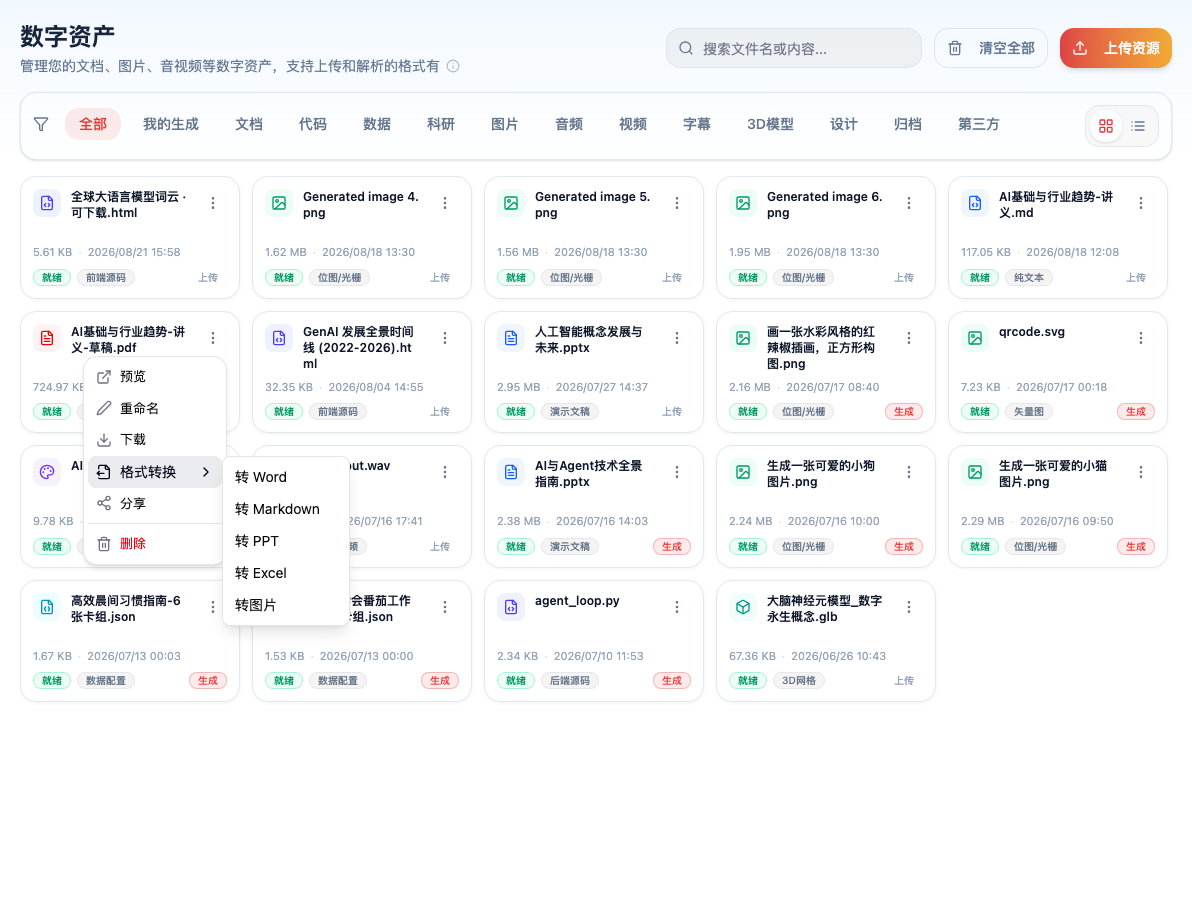Click the red PDF icon of AI基础与行业趋势-草稿.pdf
1192x900 pixels.
coord(47,338)
